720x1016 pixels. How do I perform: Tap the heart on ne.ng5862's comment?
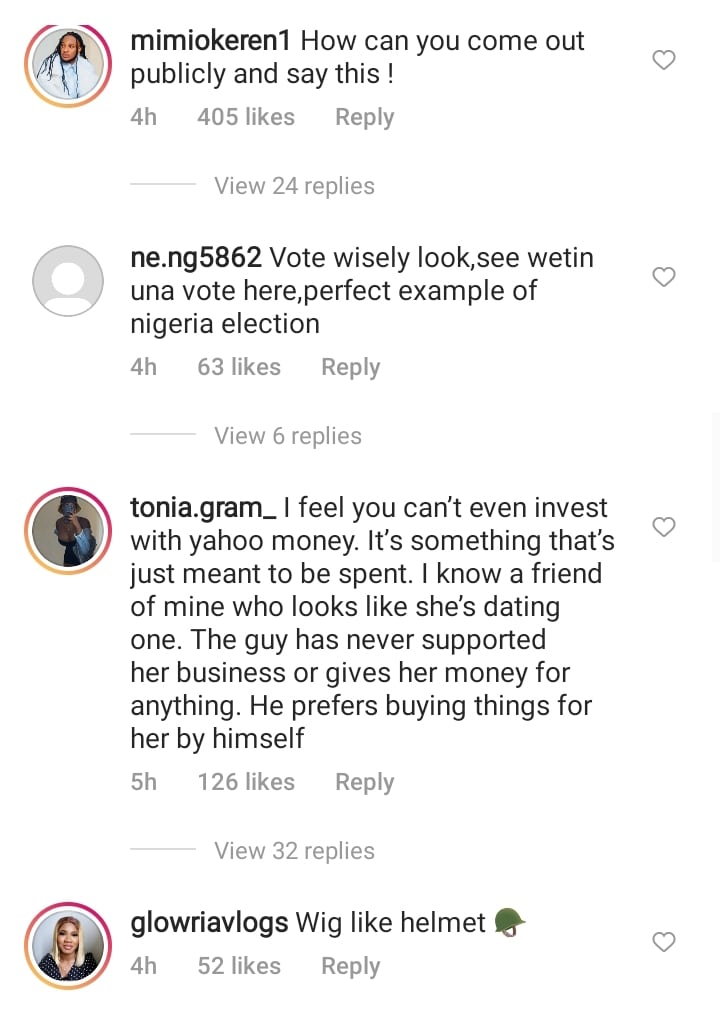point(664,277)
